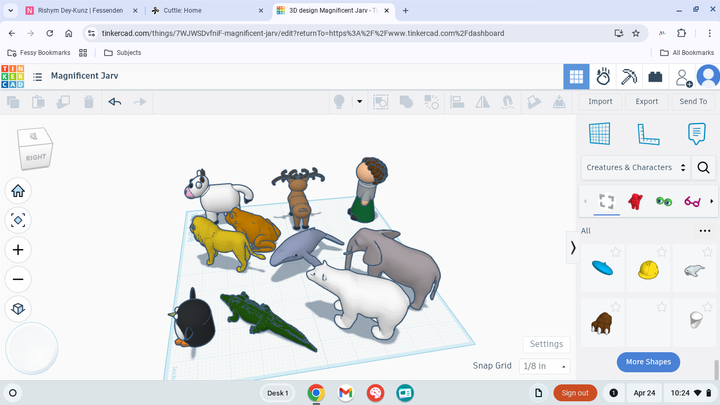Click the Home view button
720x405 pixels.
[18, 191]
